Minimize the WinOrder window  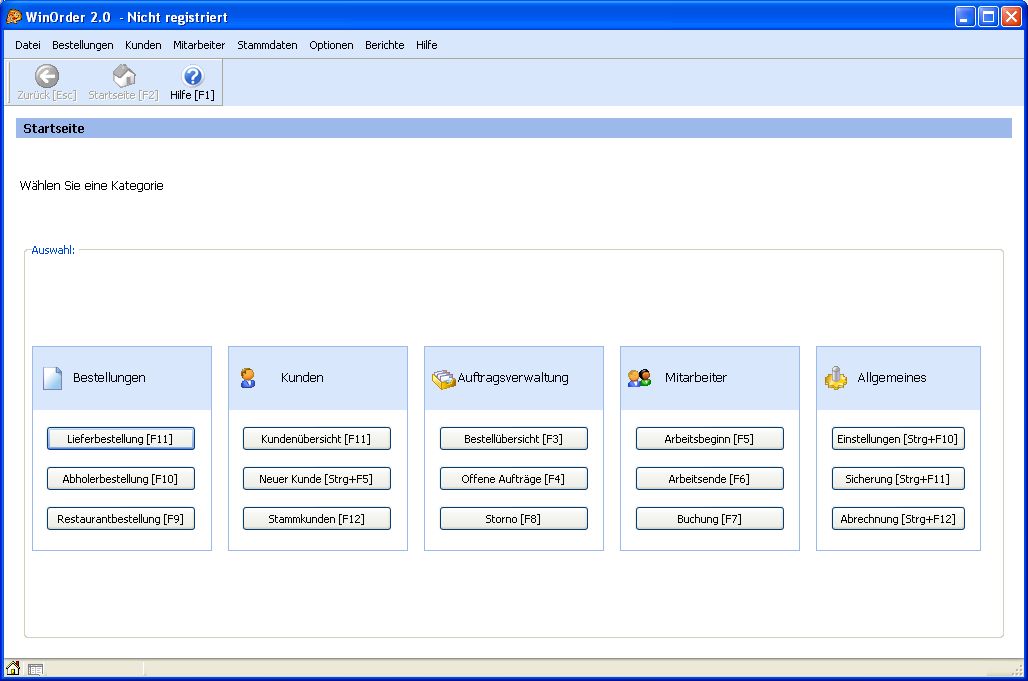coord(964,17)
